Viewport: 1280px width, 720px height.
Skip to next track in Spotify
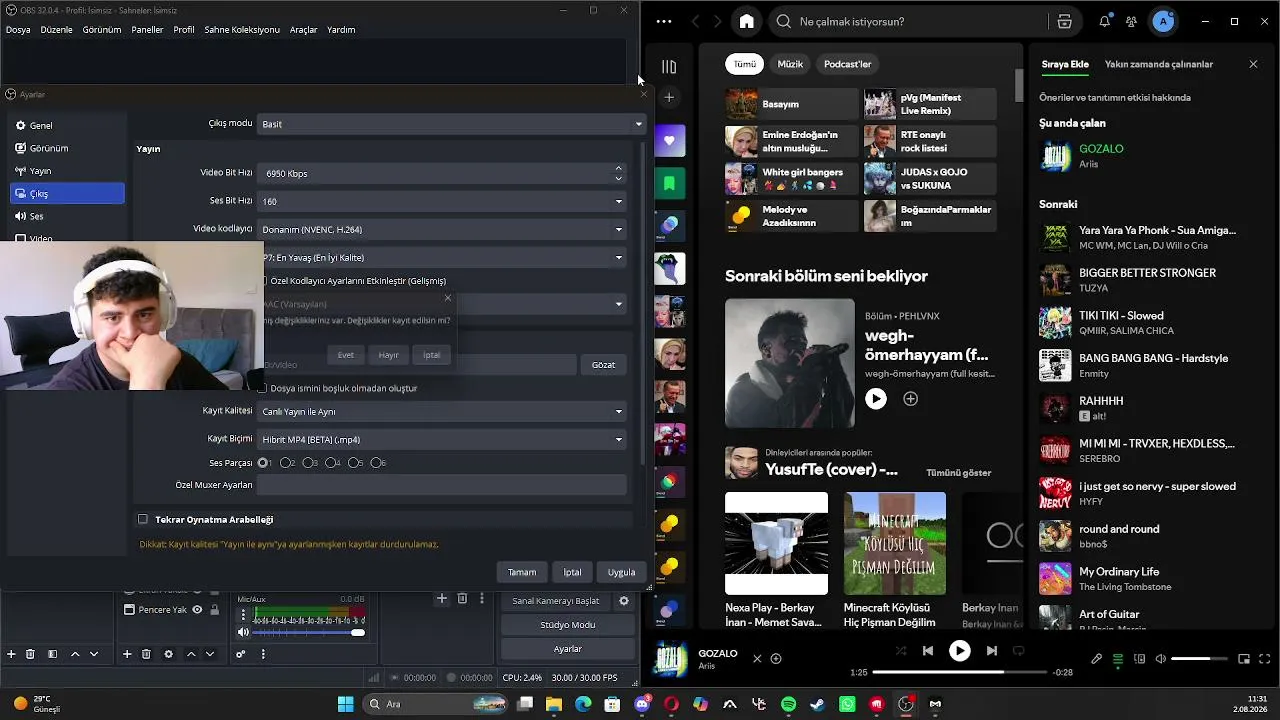(991, 651)
